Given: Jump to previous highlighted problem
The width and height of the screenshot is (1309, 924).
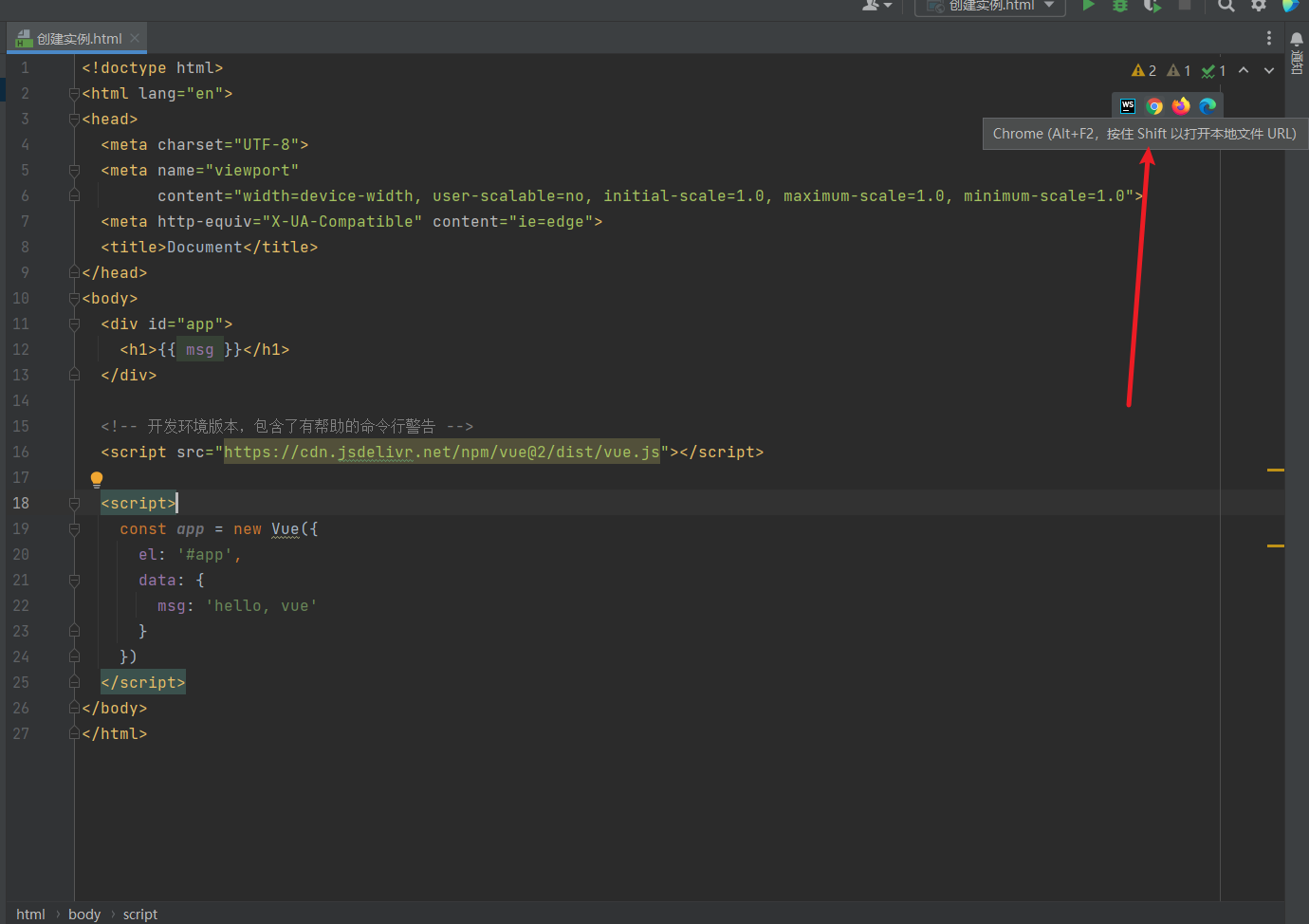Looking at the screenshot, I should tap(1244, 70).
